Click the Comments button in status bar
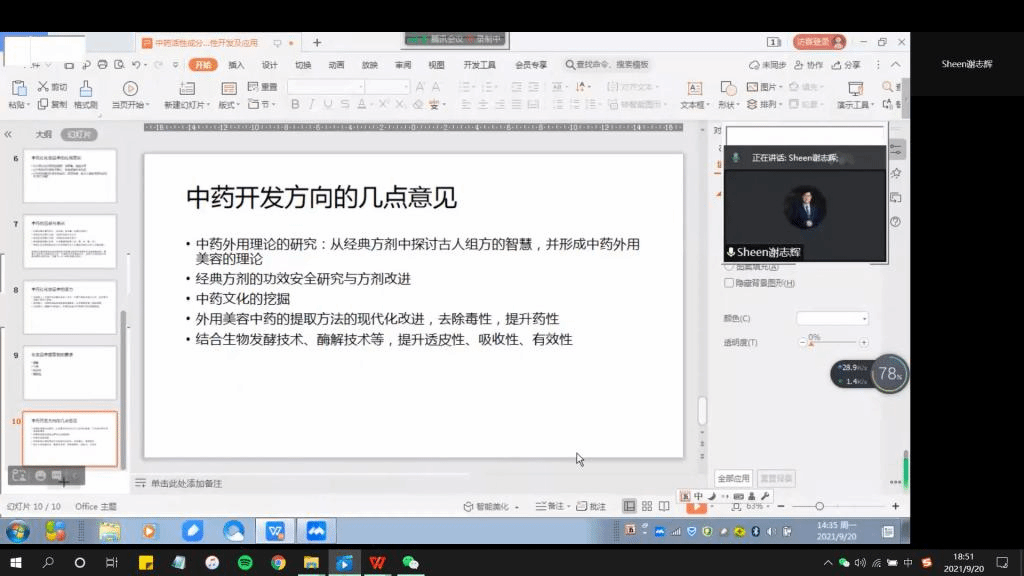This screenshot has height=576, width=1024. point(591,506)
